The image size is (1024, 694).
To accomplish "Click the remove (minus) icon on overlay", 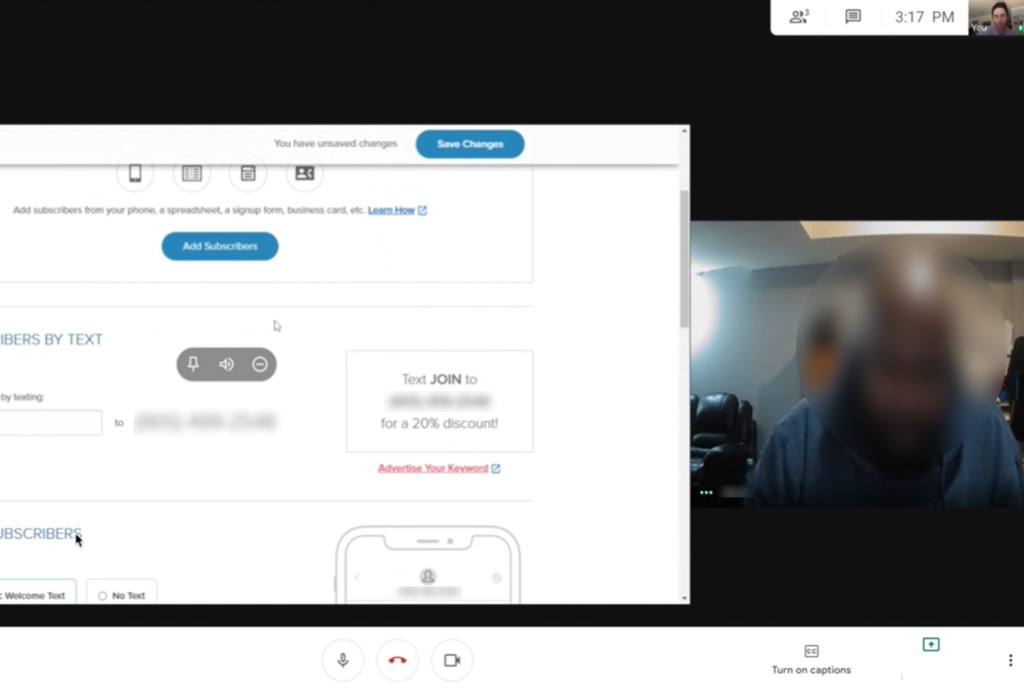I will (260, 364).
